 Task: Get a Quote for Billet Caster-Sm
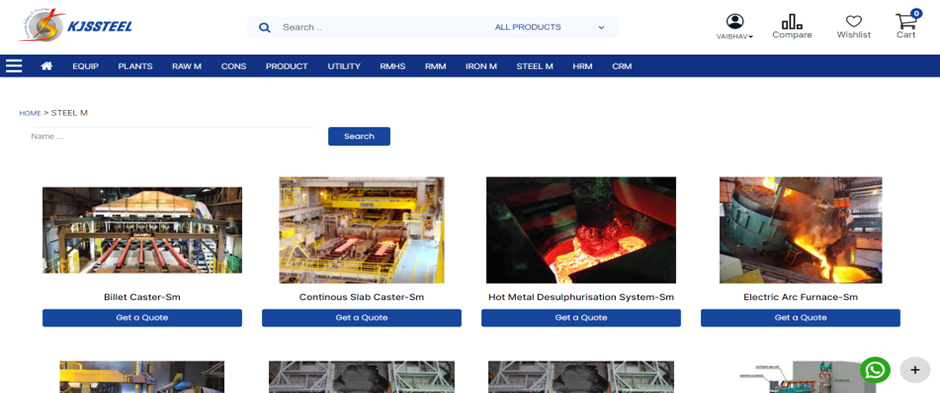coord(142,318)
